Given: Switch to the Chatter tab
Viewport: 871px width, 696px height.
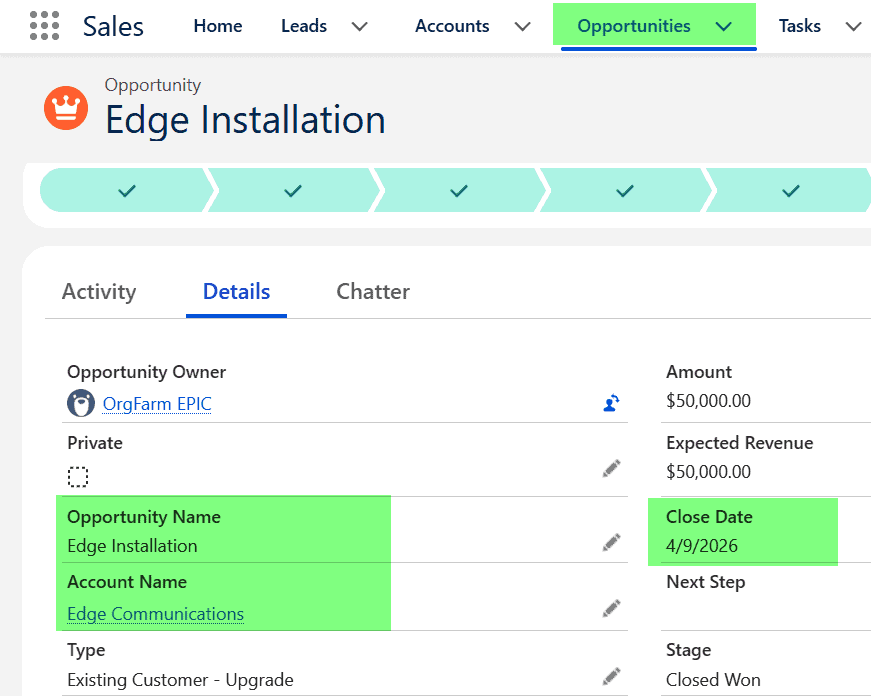Looking at the screenshot, I should [373, 292].
